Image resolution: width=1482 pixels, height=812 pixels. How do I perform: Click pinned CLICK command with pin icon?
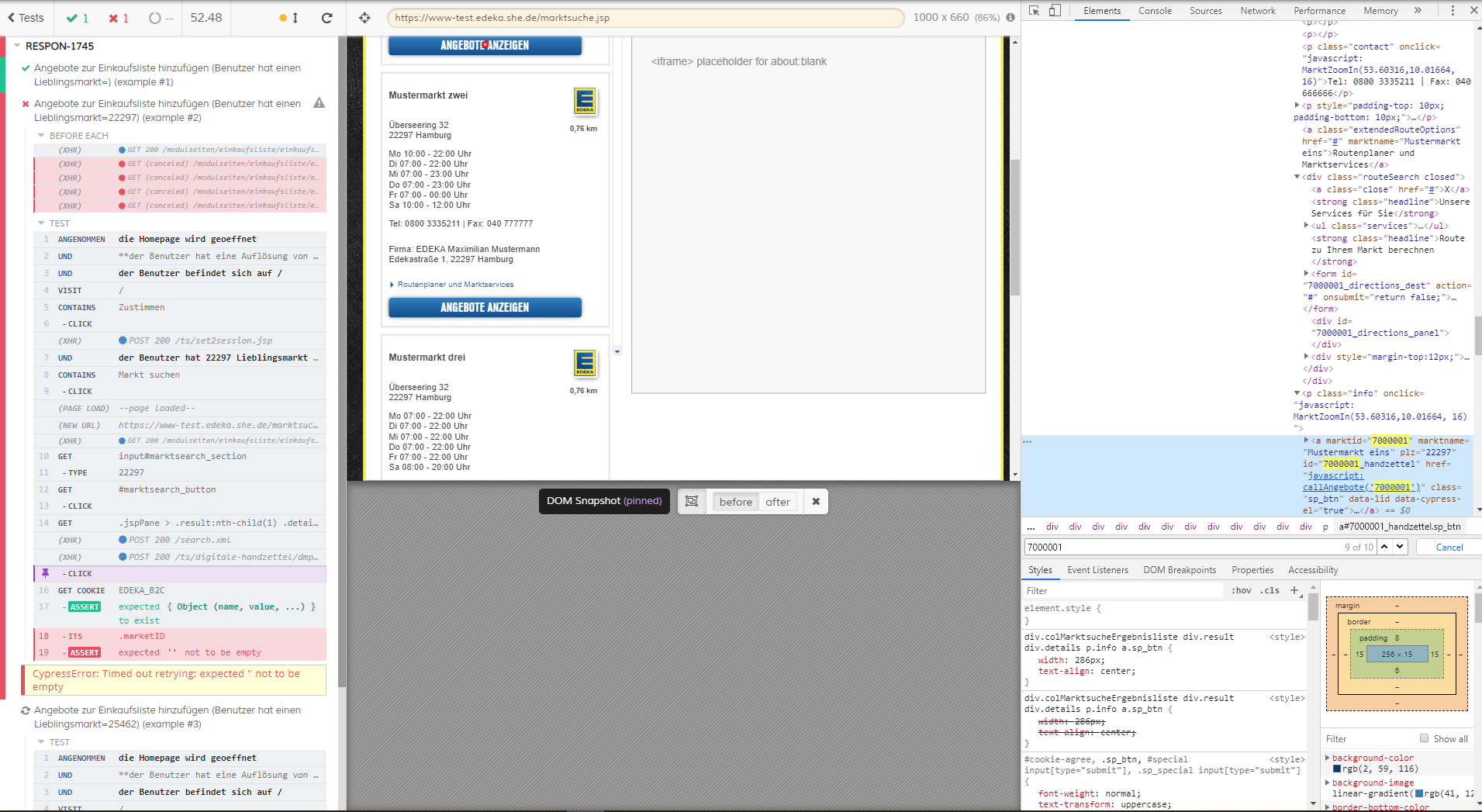coord(180,574)
